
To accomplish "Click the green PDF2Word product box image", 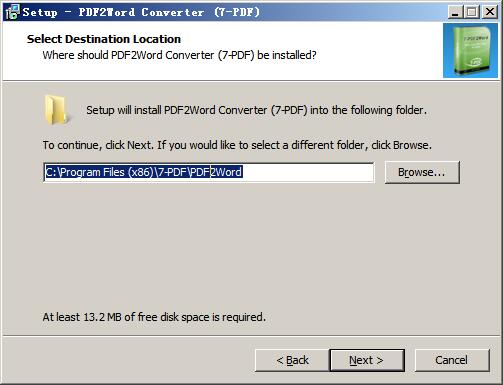I will (x=470, y=50).
